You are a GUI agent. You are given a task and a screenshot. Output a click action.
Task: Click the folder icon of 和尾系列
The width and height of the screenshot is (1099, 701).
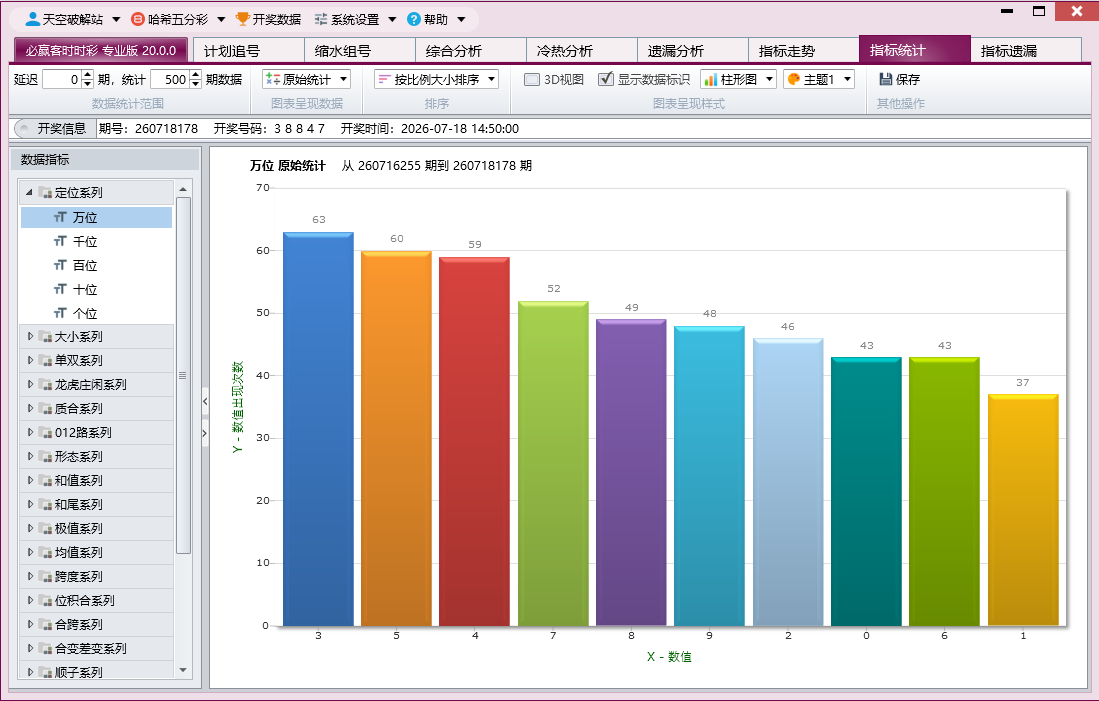pos(46,504)
